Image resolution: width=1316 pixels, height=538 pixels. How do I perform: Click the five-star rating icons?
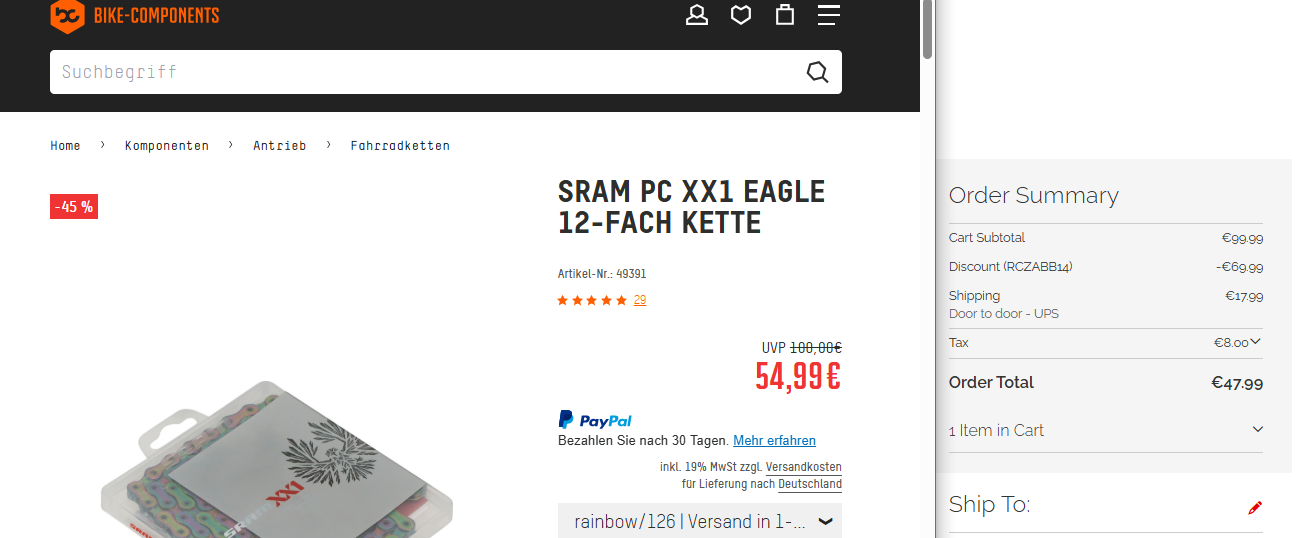(x=592, y=300)
